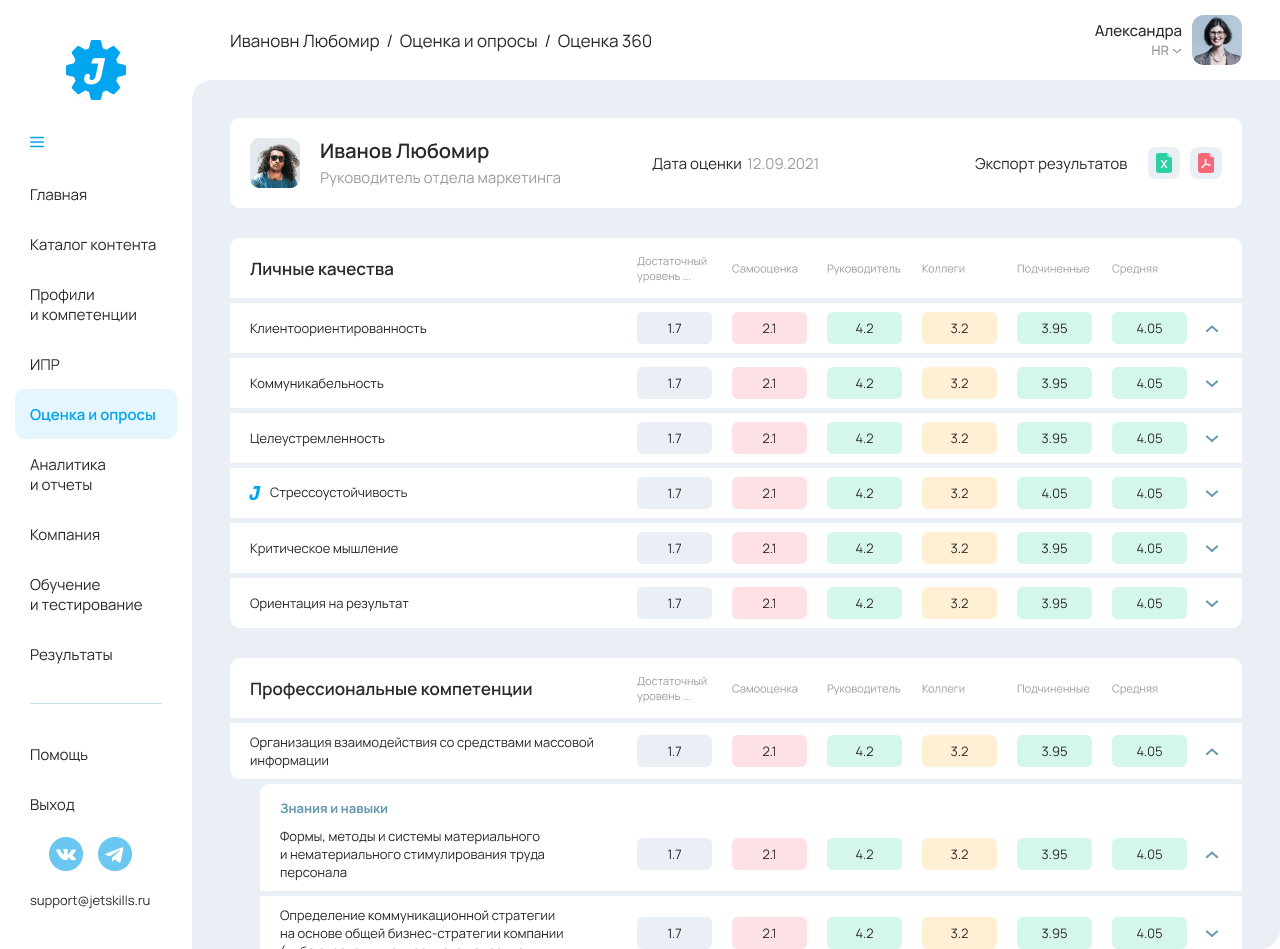Image resolution: width=1280 pixels, height=949 pixels.
Task: Click Подчиненные header in Профессиональные компетенции
Action: coord(1053,688)
